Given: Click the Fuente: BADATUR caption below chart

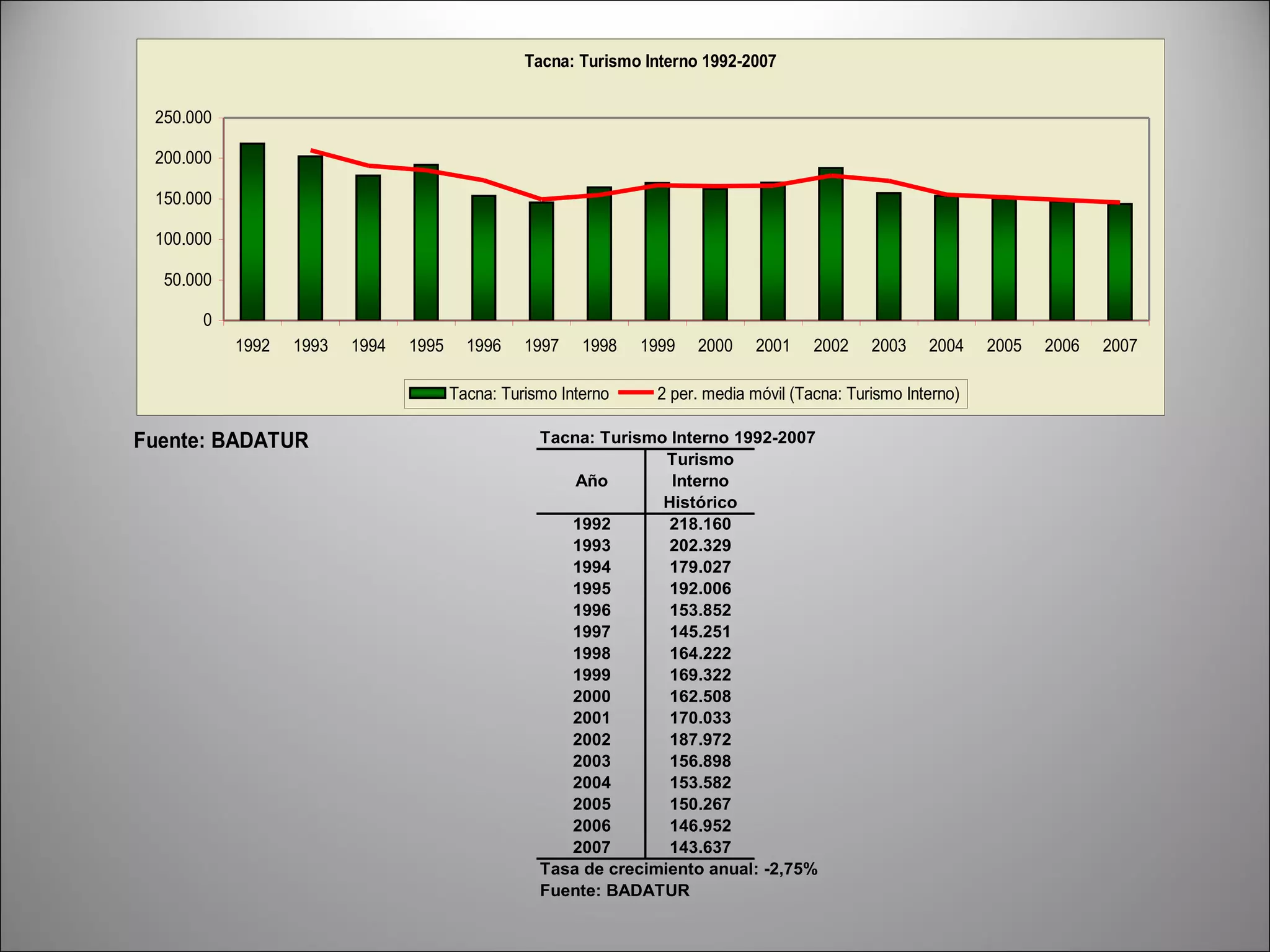Looking at the screenshot, I should point(221,441).
